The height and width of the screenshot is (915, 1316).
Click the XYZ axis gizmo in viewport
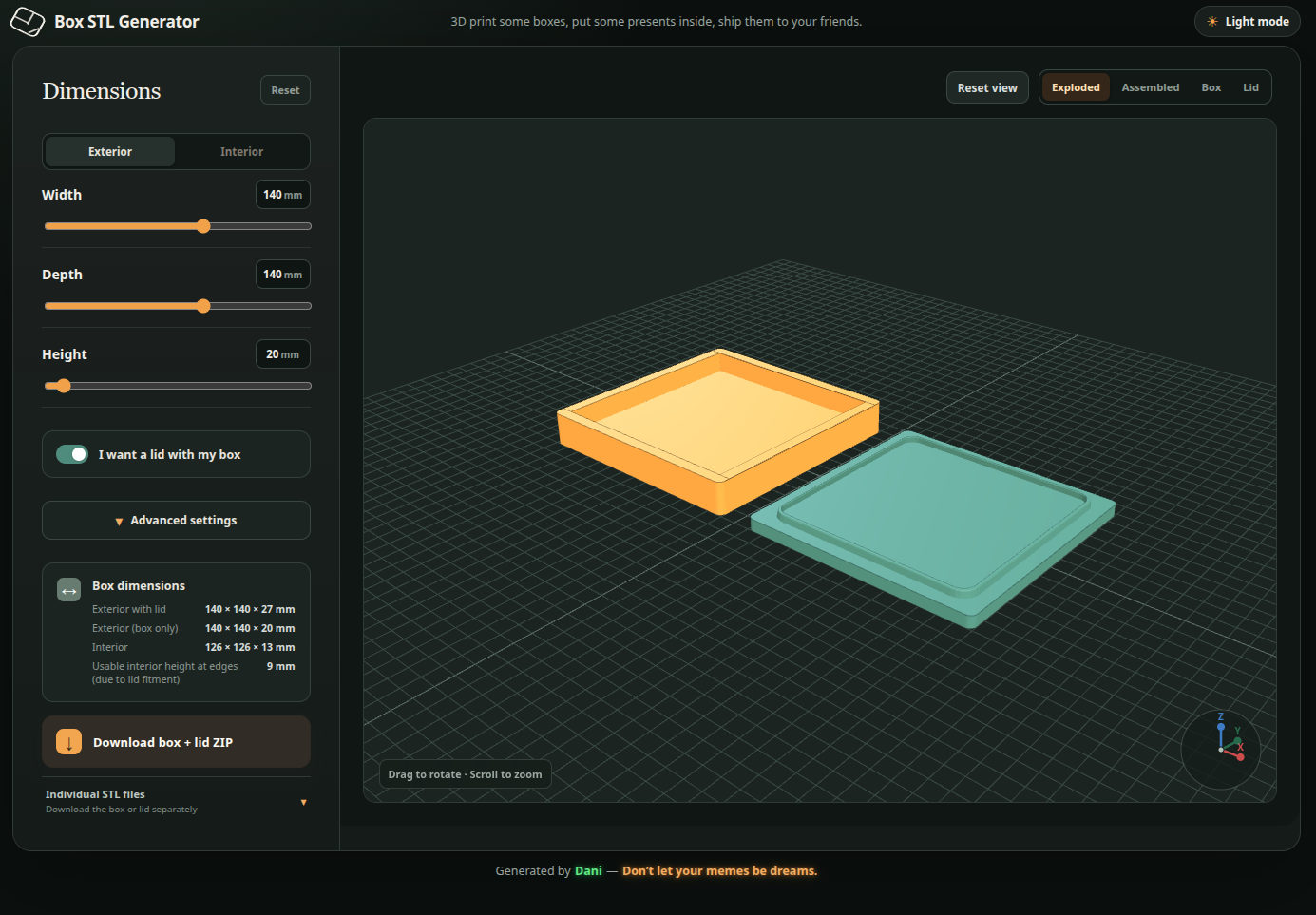[x=1221, y=748]
